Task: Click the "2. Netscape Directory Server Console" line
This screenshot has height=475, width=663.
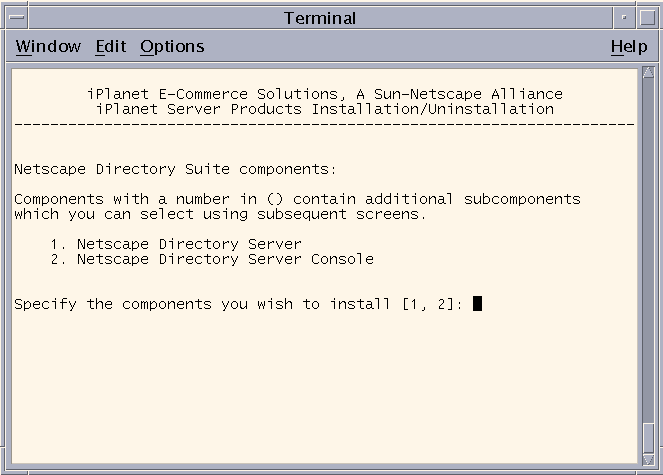Action: tap(212, 259)
